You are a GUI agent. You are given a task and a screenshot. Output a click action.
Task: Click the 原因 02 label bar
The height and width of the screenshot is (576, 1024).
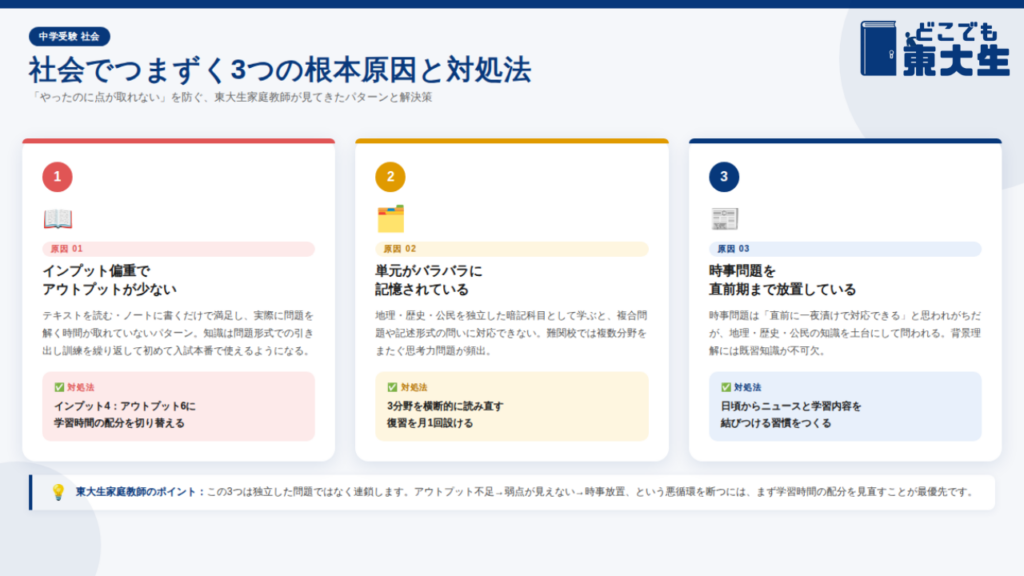pos(511,249)
